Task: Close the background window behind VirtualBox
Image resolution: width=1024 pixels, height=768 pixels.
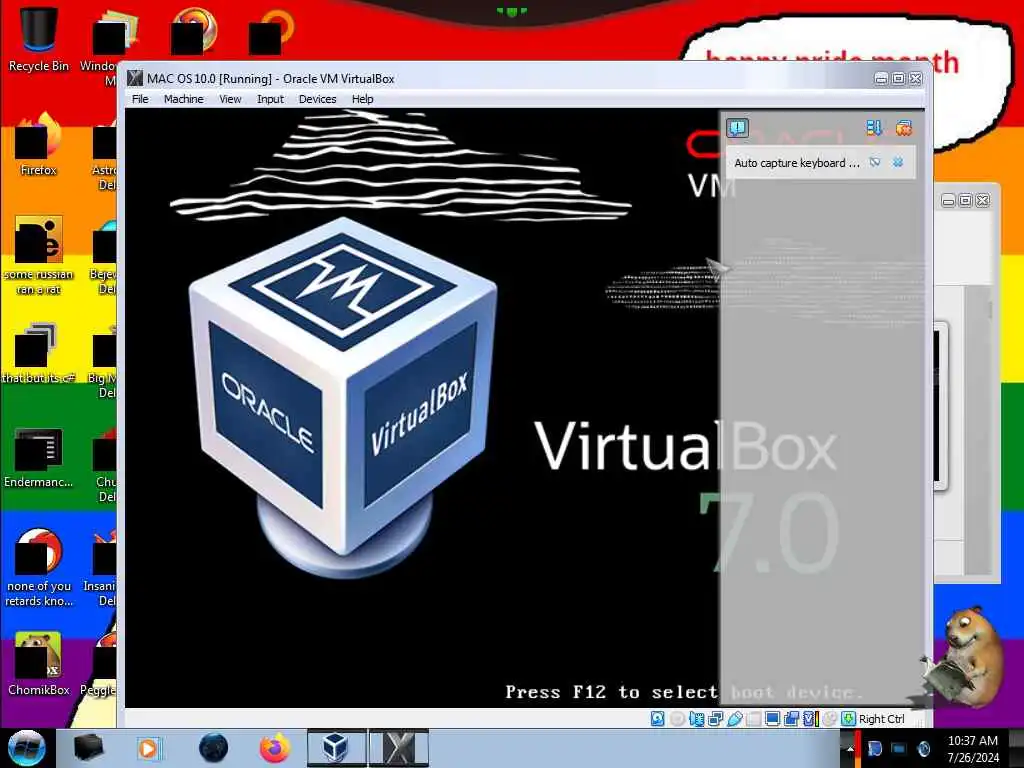Action: point(982,200)
